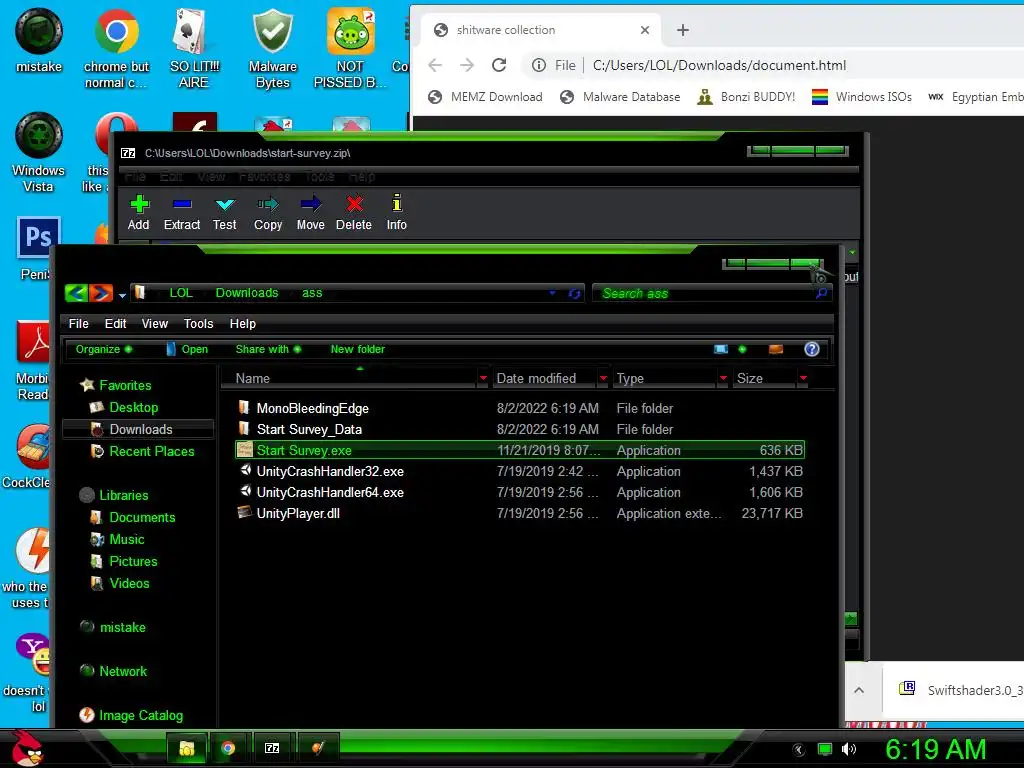Screen dimensions: 1024x768
Task: Open a new Chrome tab
Action: pyautogui.click(x=682, y=30)
